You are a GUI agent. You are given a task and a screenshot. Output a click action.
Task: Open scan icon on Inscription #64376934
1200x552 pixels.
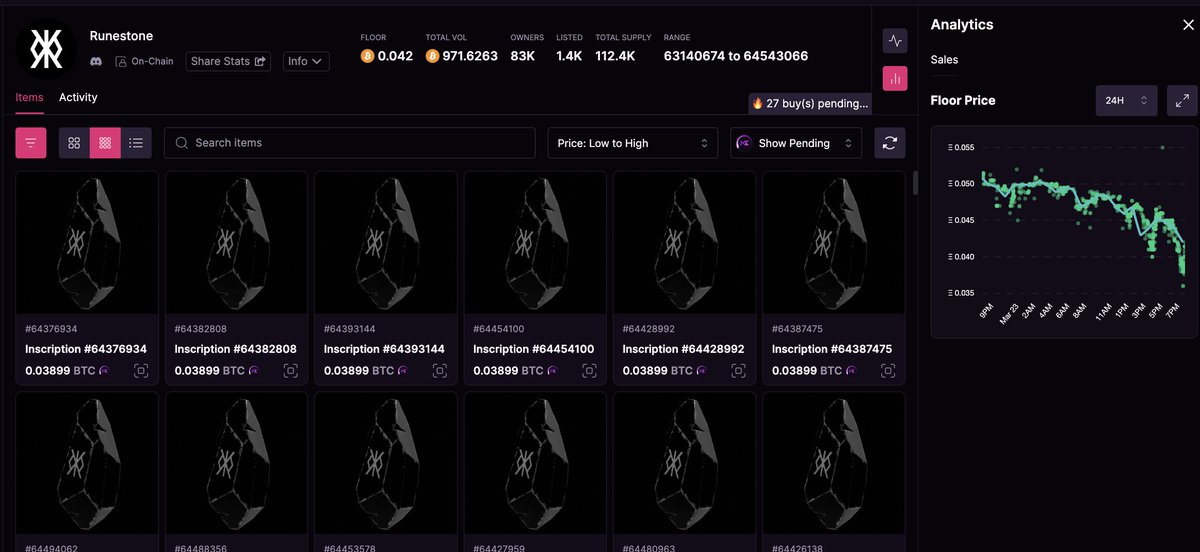pos(141,371)
